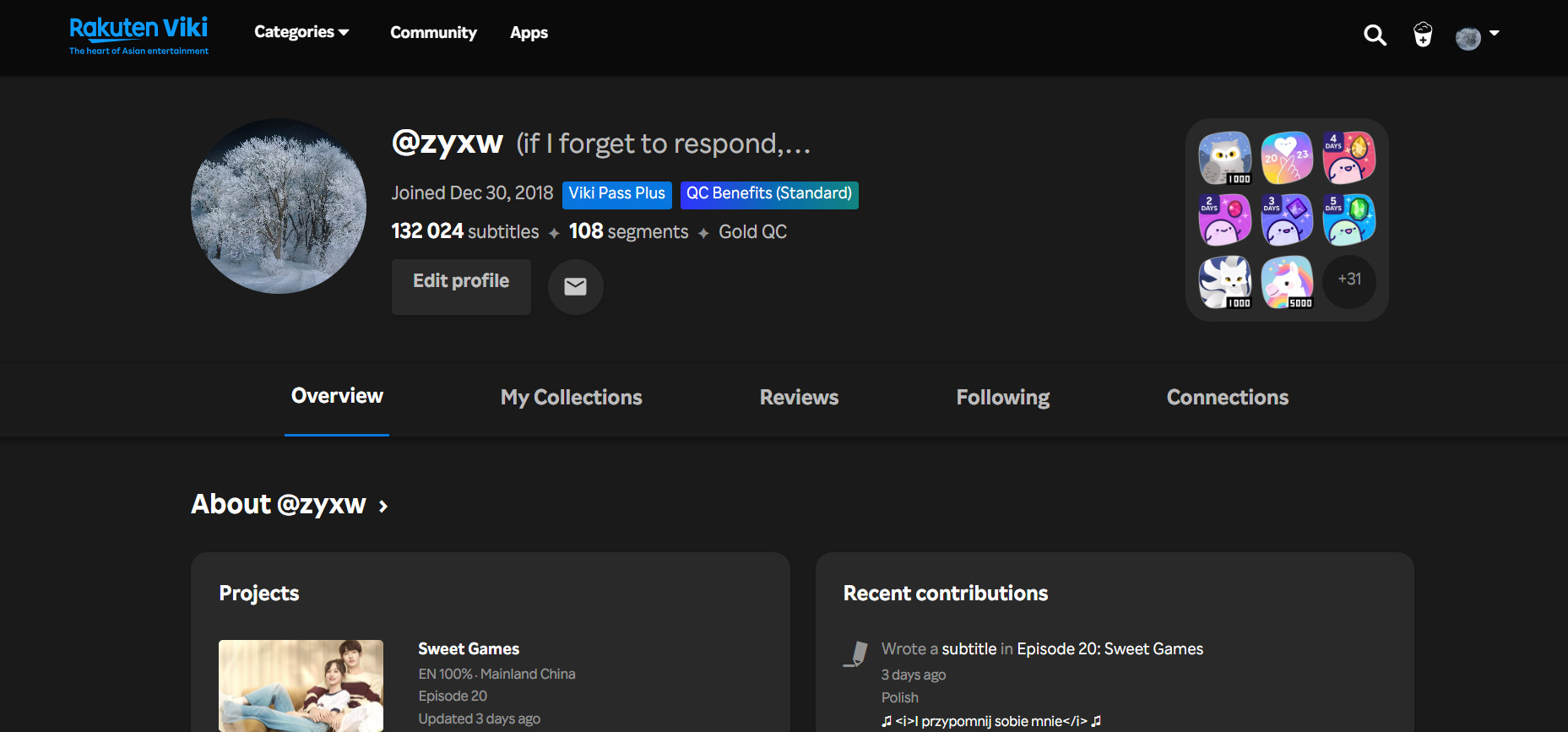Switch to the Following tab
This screenshot has height=732, width=1568.
point(1003,398)
